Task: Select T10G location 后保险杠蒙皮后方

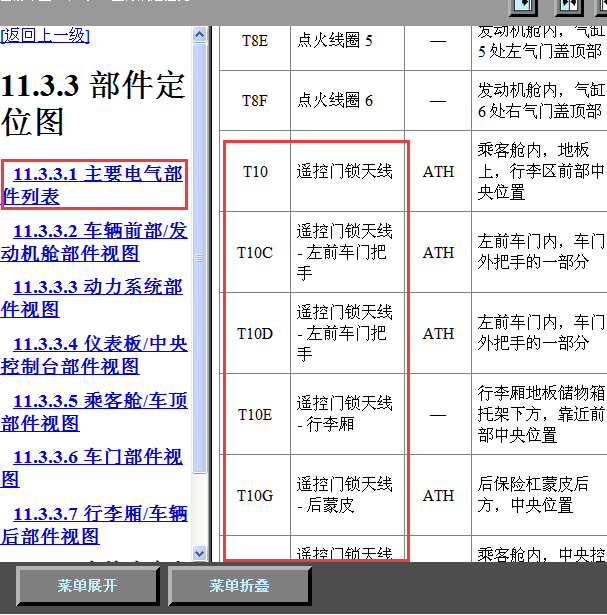Action: click(540, 495)
